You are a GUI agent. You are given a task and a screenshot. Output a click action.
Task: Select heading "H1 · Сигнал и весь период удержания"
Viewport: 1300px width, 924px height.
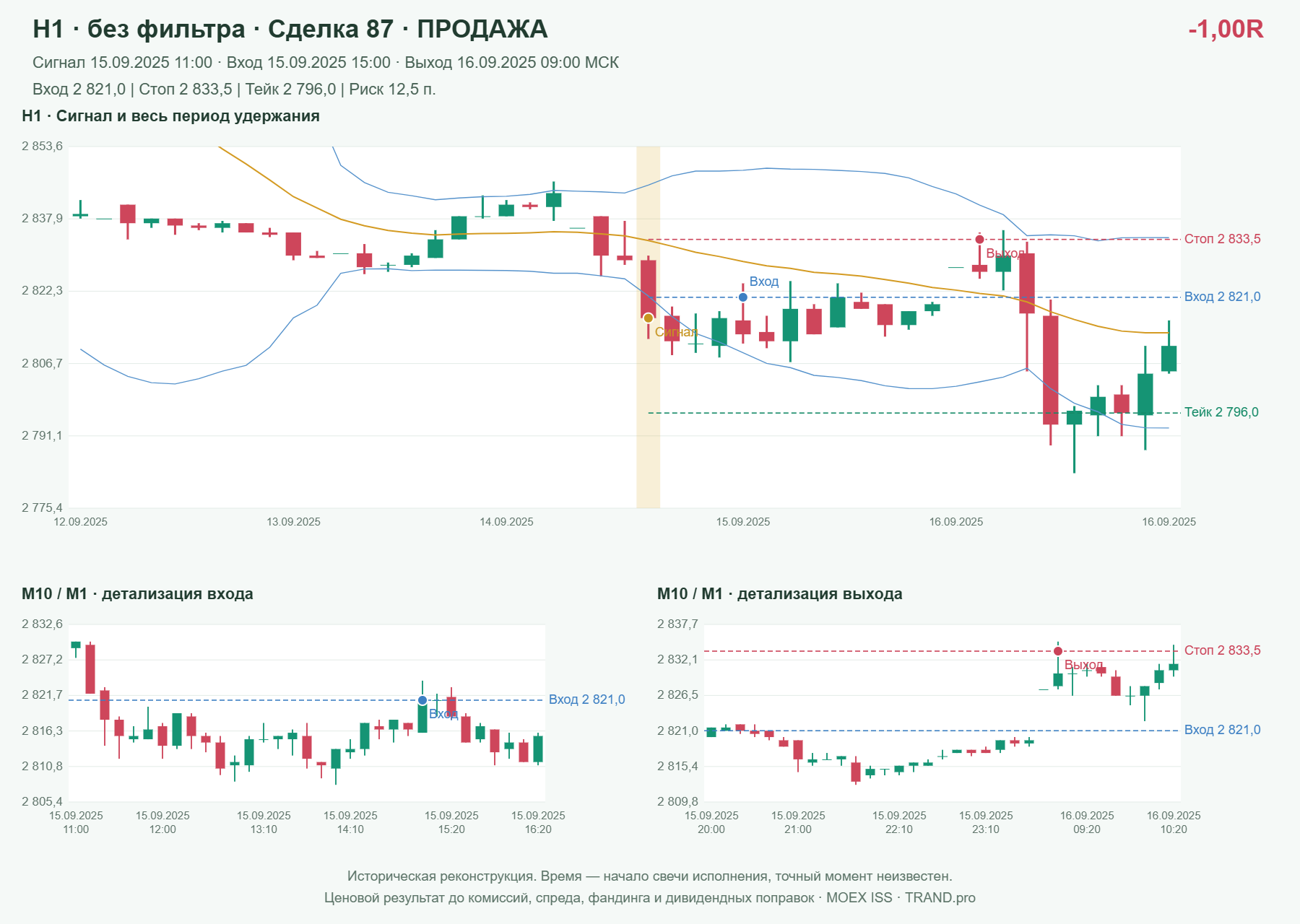click(x=170, y=116)
